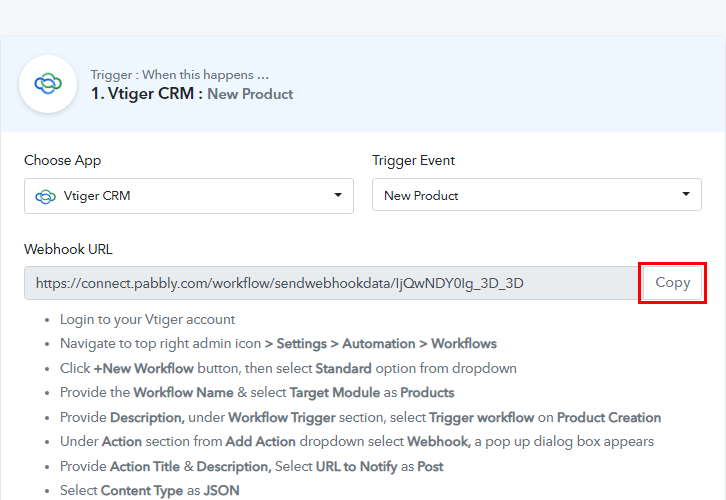Screen dimensions: 726x500
Task: Select the Webhook URL text field
Action: pos(332,283)
